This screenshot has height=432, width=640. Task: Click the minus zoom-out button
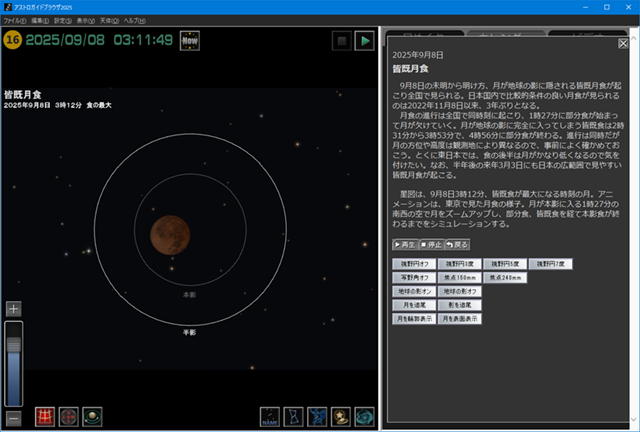[x=14, y=418]
